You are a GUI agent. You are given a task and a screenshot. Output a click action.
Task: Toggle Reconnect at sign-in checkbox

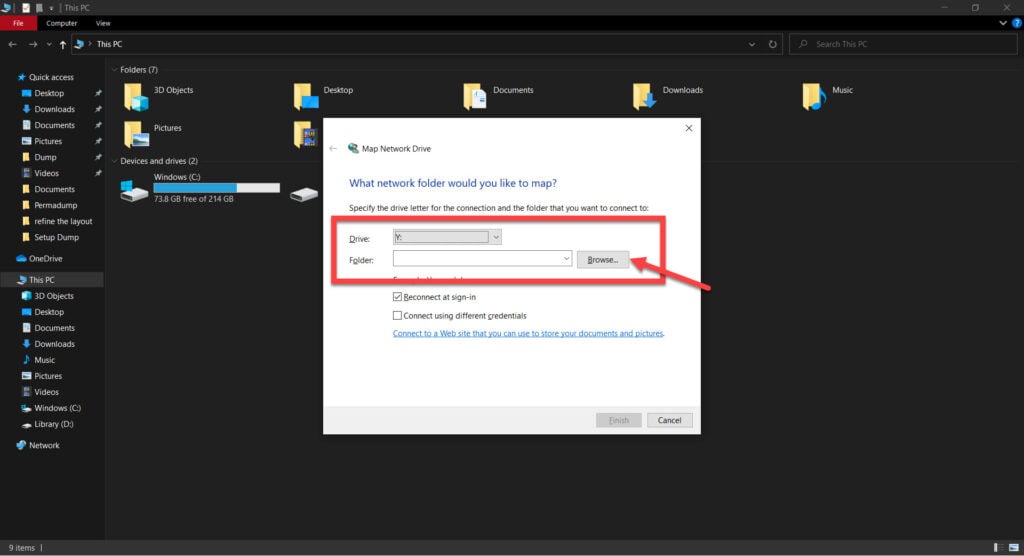click(x=397, y=297)
